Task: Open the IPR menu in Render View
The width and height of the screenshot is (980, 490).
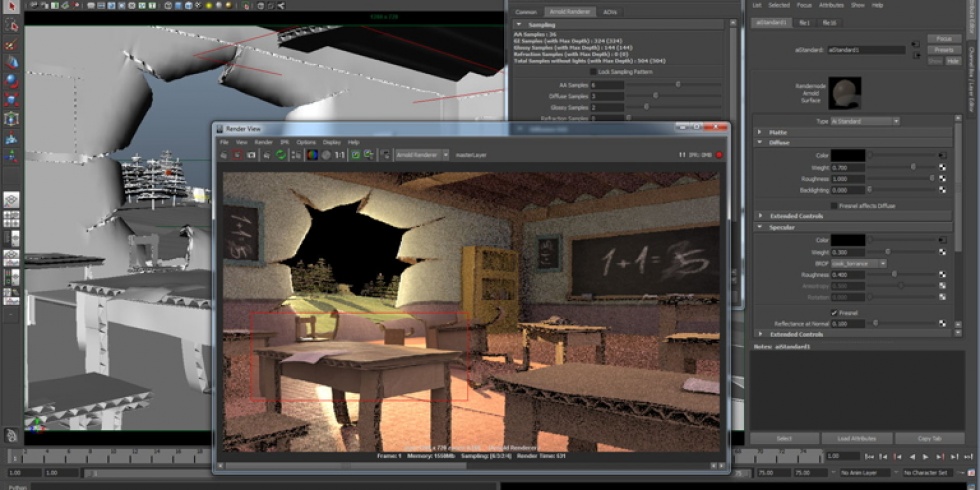Action: pyautogui.click(x=285, y=142)
